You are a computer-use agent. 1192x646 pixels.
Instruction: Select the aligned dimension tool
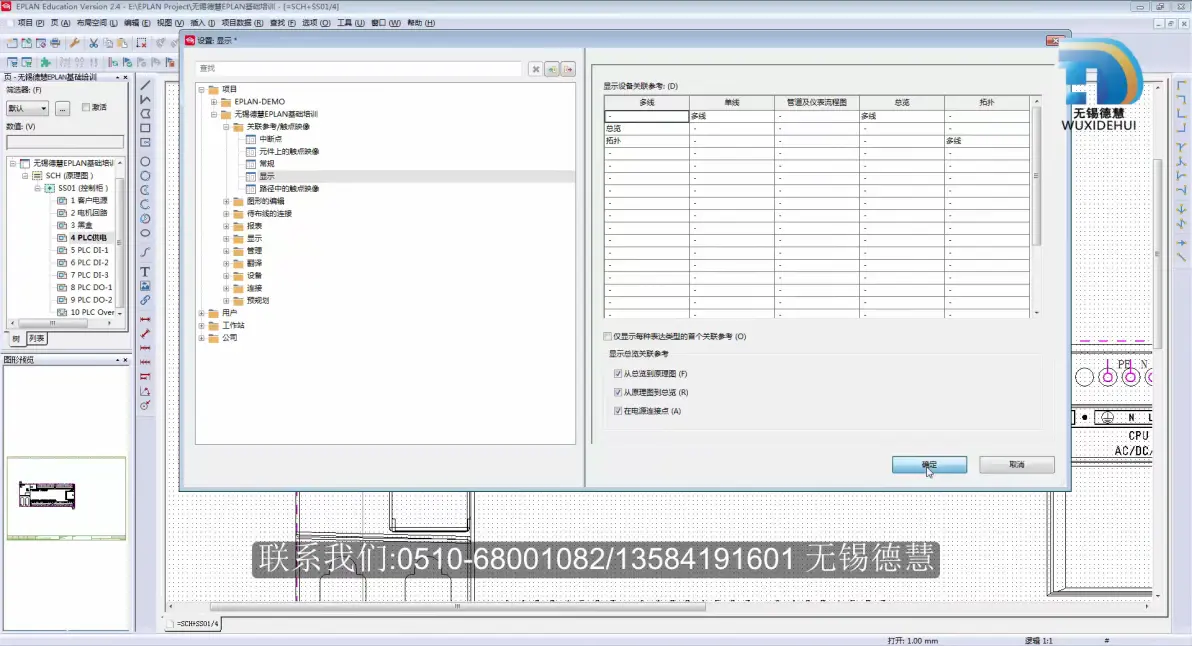pyautogui.click(x=145, y=334)
